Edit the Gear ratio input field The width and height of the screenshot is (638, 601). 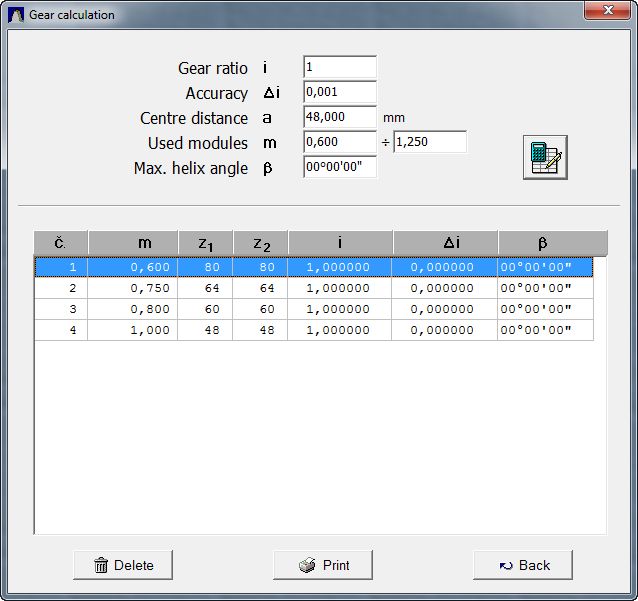pyautogui.click(x=339, y=67)
